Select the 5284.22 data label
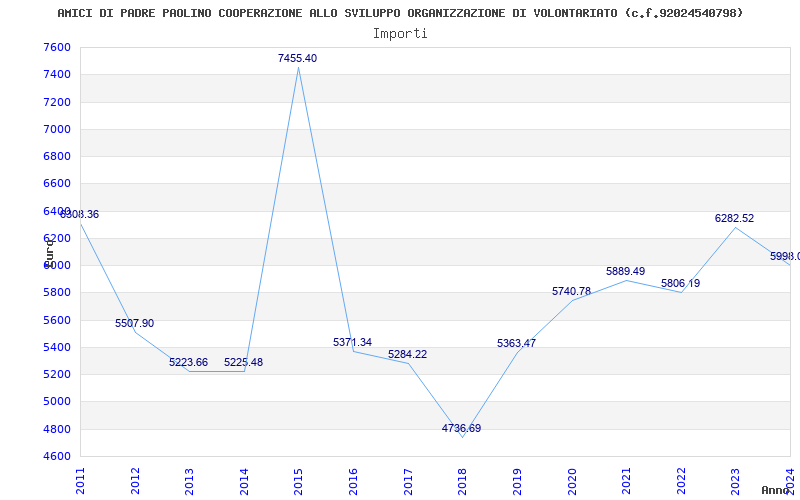Viewport: 800px width, 500px height. 407,354
